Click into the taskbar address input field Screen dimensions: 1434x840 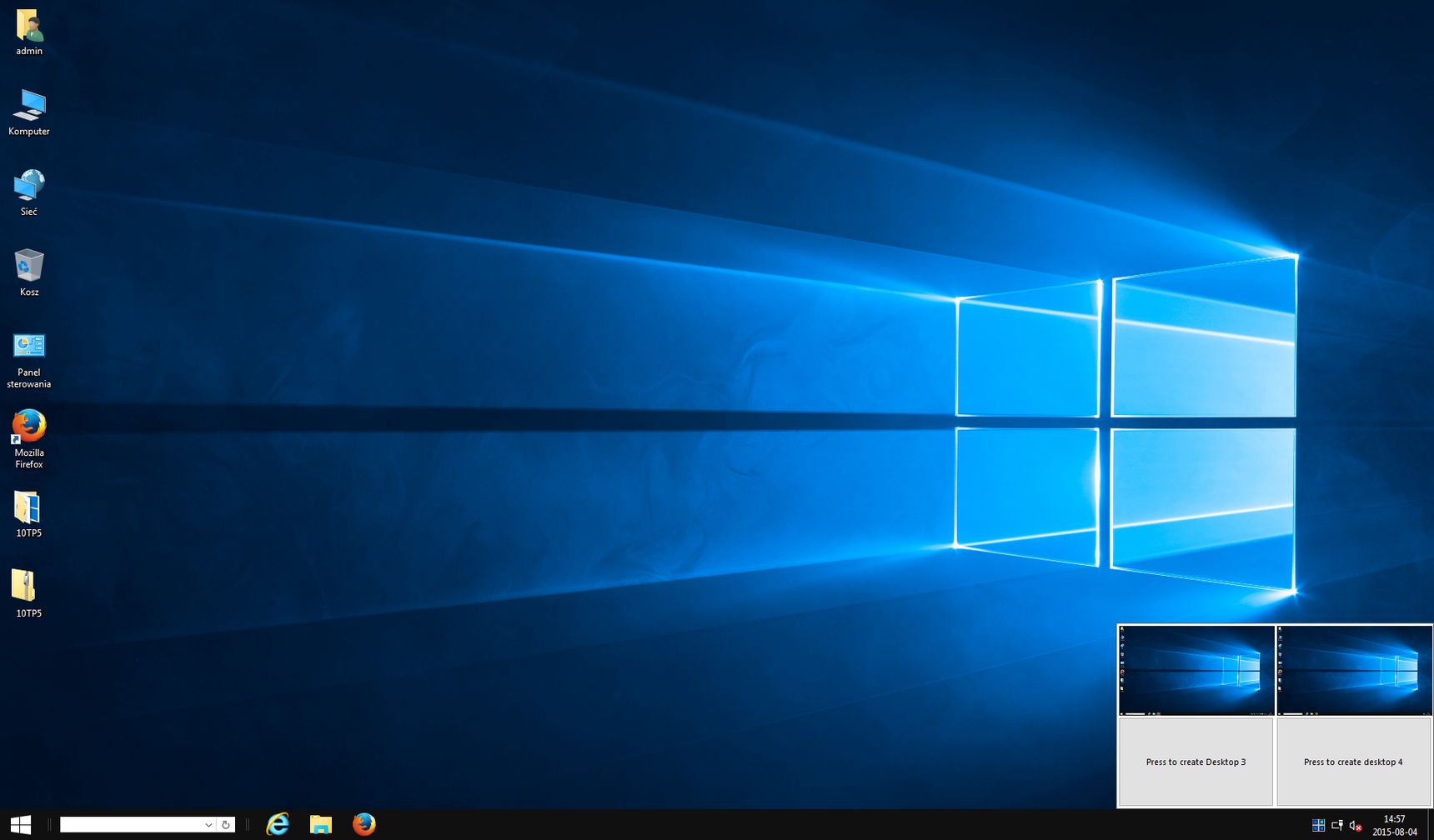pyautogui.click(x=131, y=825)
